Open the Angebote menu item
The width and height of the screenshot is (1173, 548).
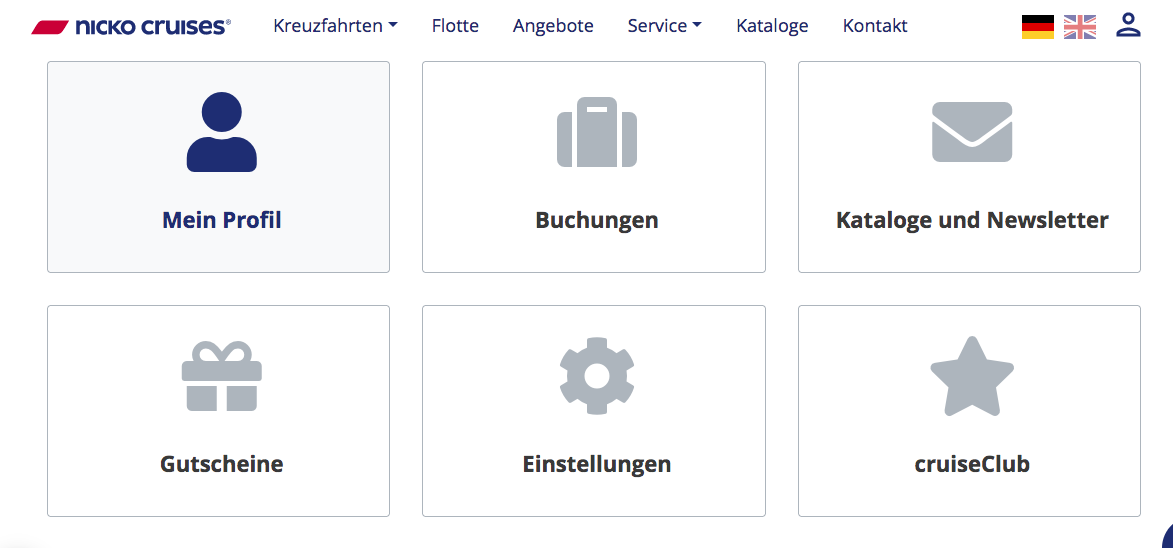pos(553,26)
